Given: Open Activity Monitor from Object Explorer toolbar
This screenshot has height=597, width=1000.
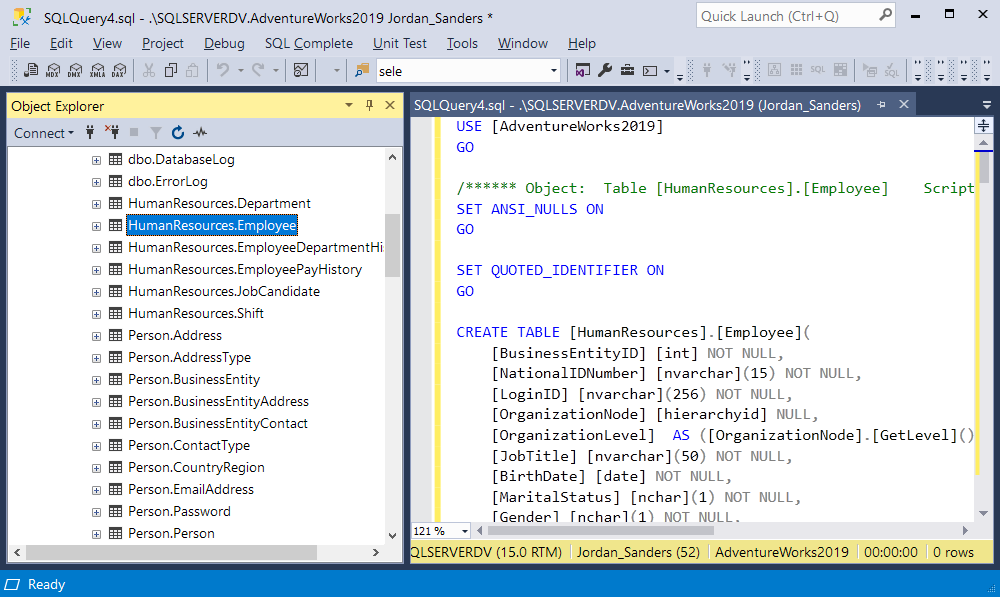Looking at the screenshot, I should click(200, 132).
